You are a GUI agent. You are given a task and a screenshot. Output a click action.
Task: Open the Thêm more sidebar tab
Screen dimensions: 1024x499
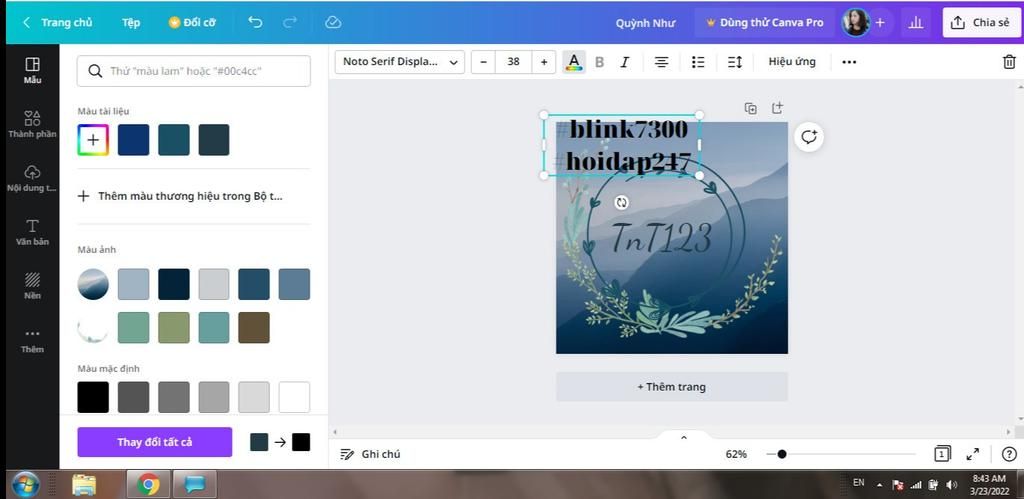click(33, 340)
